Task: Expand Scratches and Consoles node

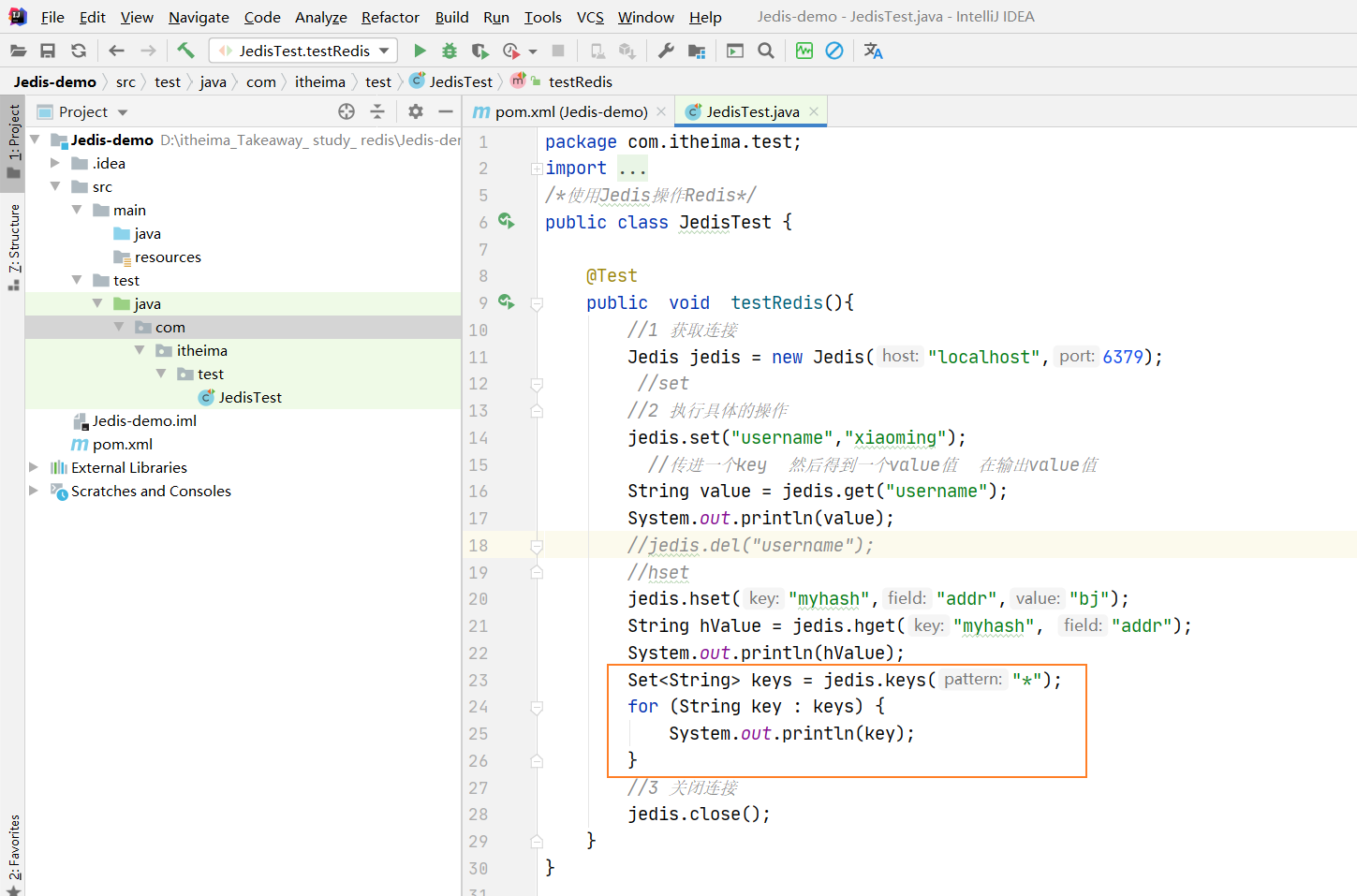Action: tap(34, 491)
